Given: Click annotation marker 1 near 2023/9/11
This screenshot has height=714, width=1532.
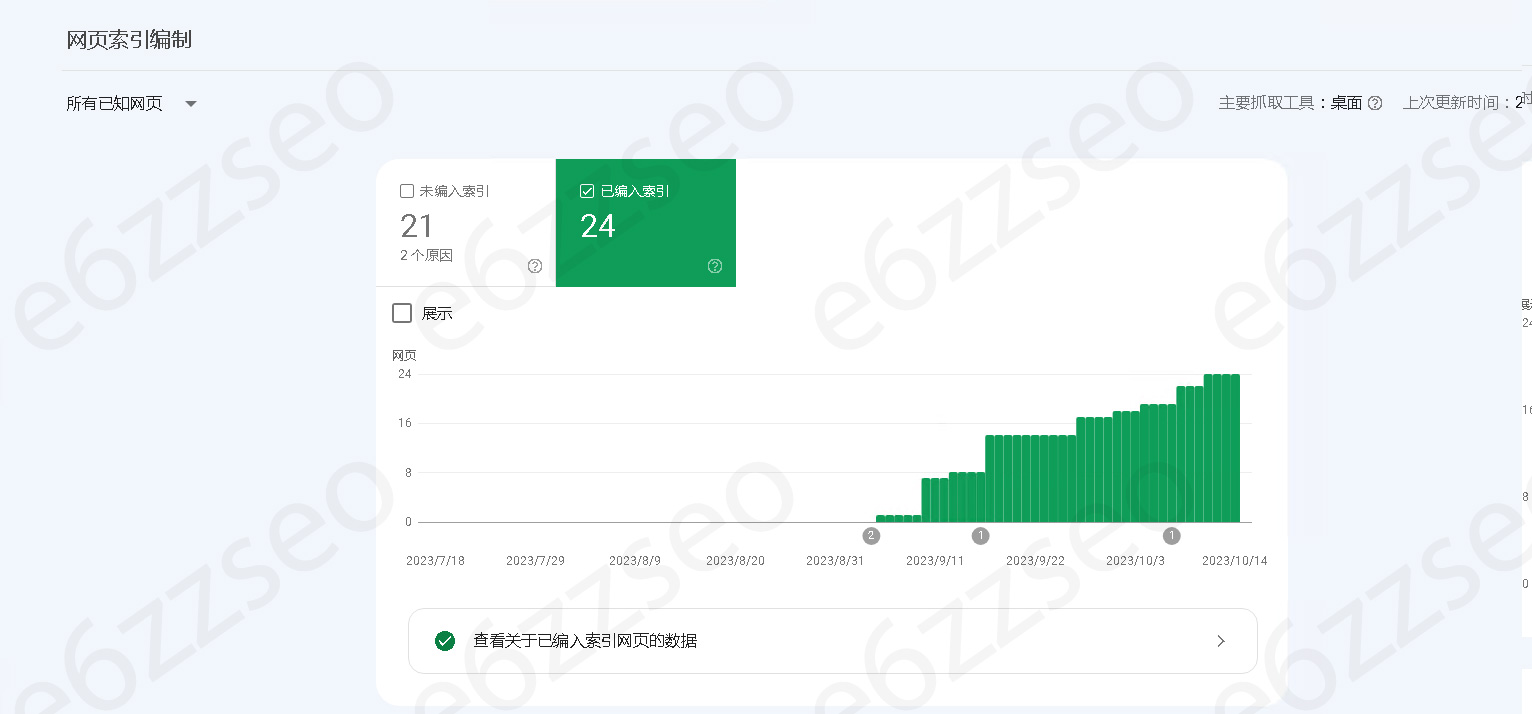Looking at the screenshot, I should coord(981,536).
